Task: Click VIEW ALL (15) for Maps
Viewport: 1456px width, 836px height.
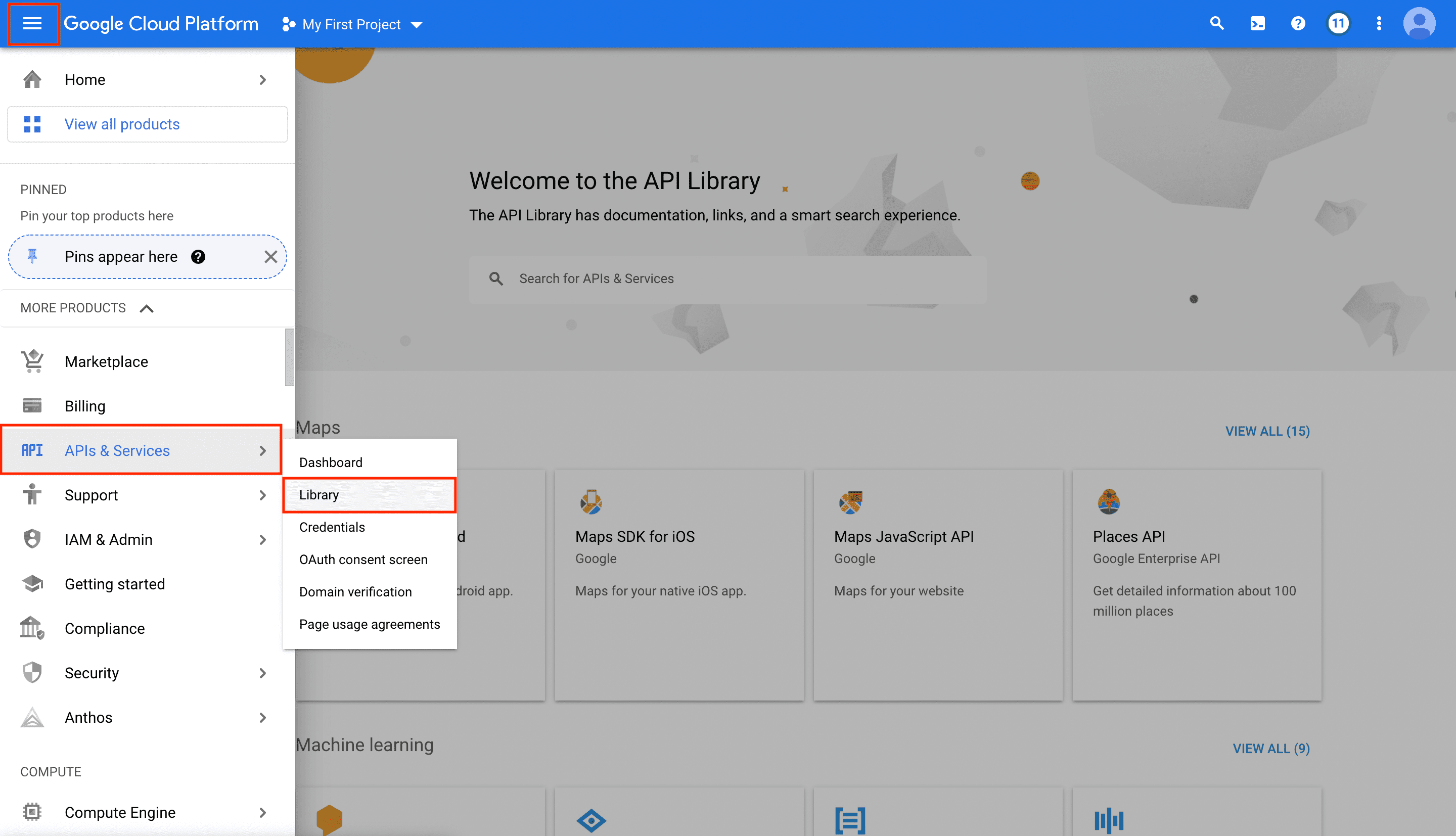Action: pos(1267,431)
